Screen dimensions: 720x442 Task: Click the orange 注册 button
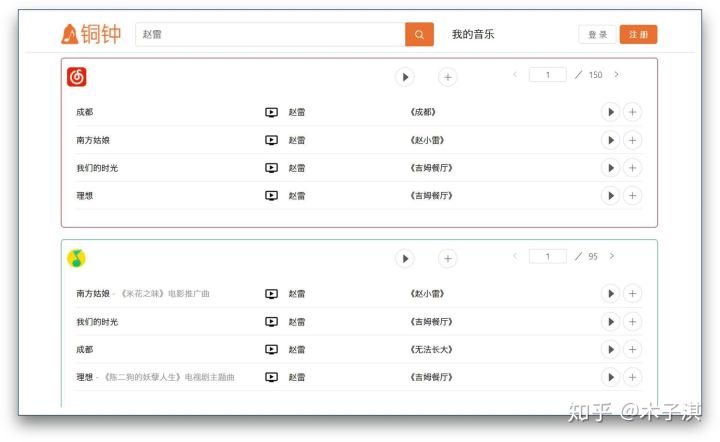(x=638, y=34)
